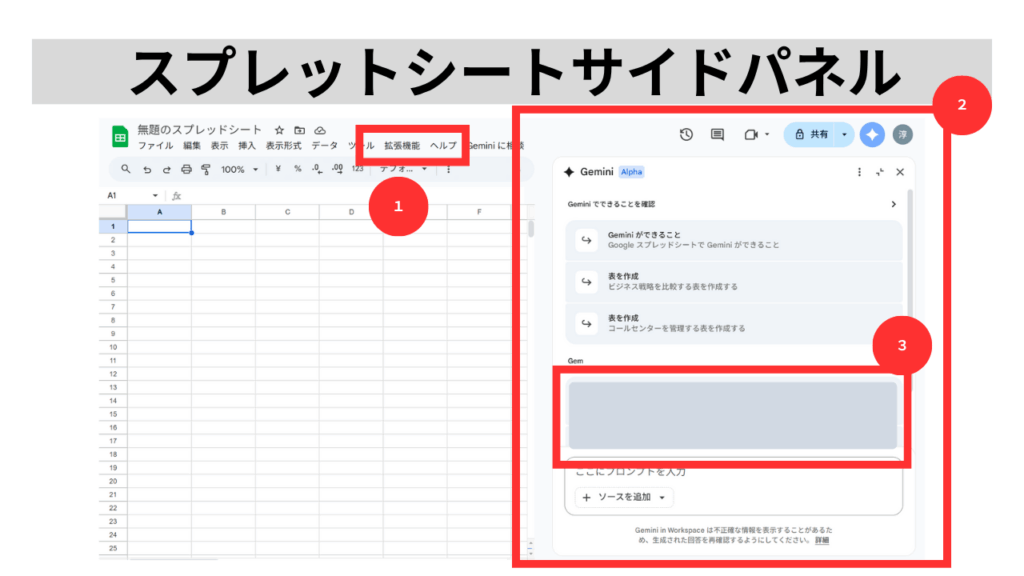
Task: Open the ファイル menu
Action: click(x=155, y=146)
